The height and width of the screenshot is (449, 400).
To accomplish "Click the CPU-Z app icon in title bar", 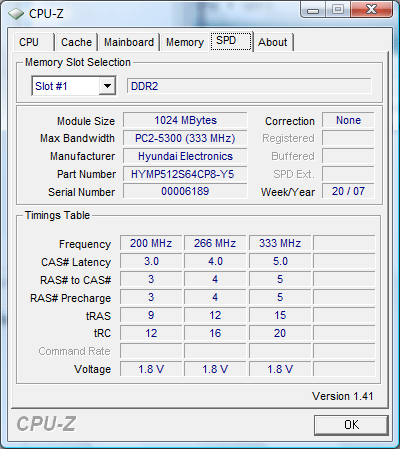I will (16, 14).
